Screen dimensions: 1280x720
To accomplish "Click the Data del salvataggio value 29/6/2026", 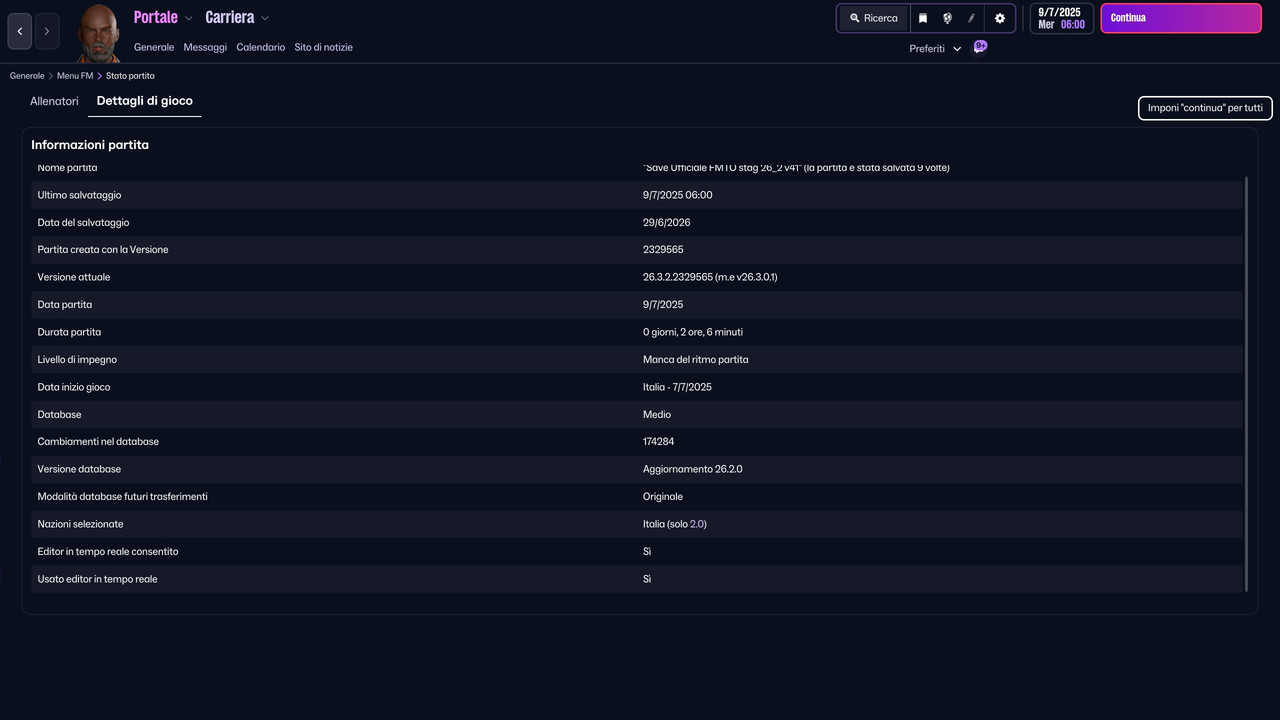I will 667,222.
